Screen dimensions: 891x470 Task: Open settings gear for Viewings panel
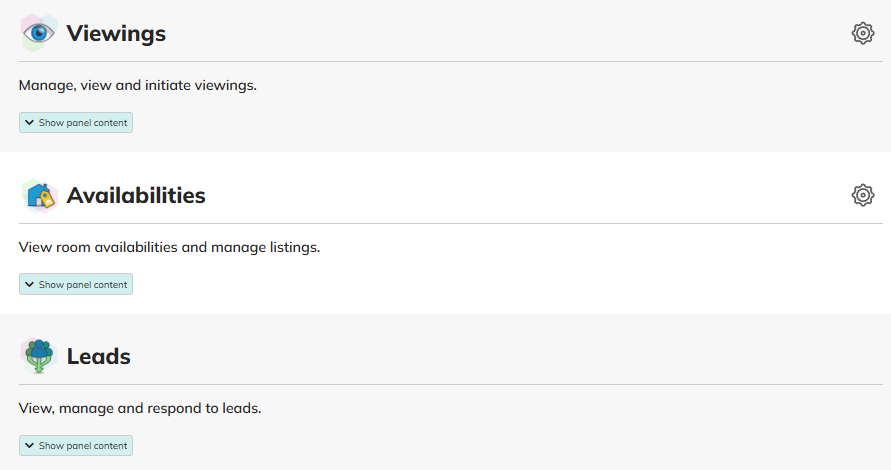coord(862,33)
